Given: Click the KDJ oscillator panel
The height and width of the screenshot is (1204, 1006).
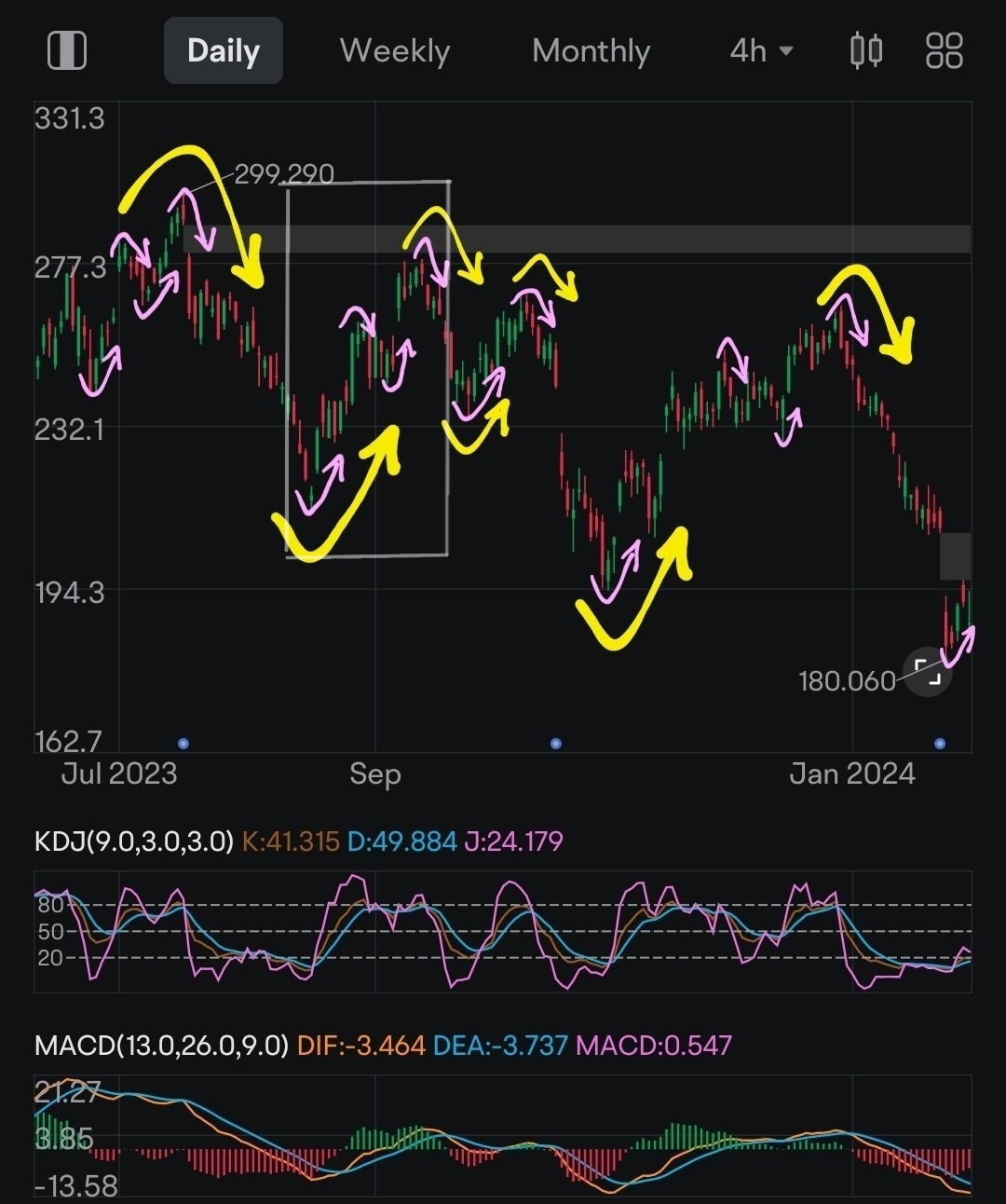Looking at the screenshot, I should click(x=503, y=931).
